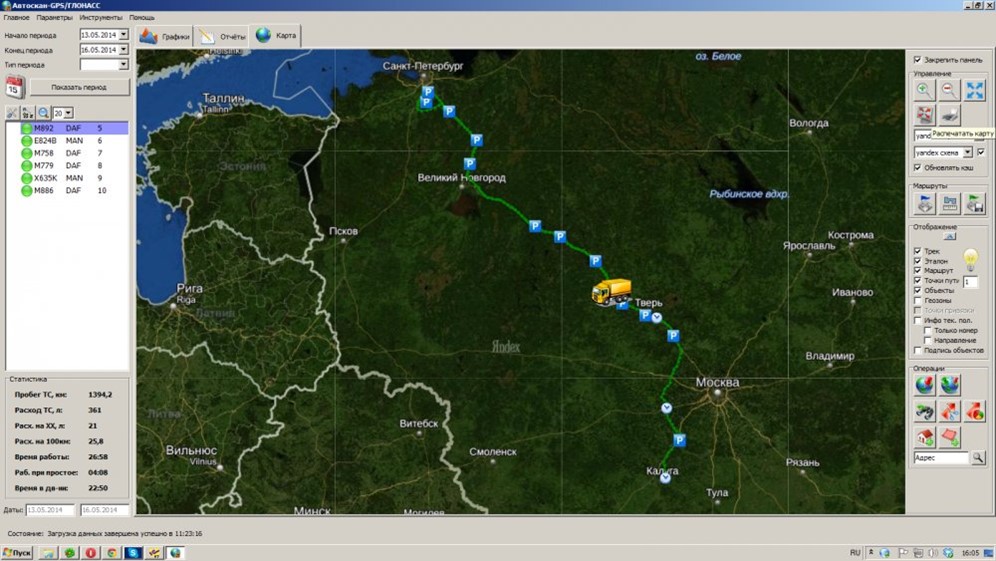Click the yellow light bulb icon
This screenshot has width=996, height=561.
[970, 258]
